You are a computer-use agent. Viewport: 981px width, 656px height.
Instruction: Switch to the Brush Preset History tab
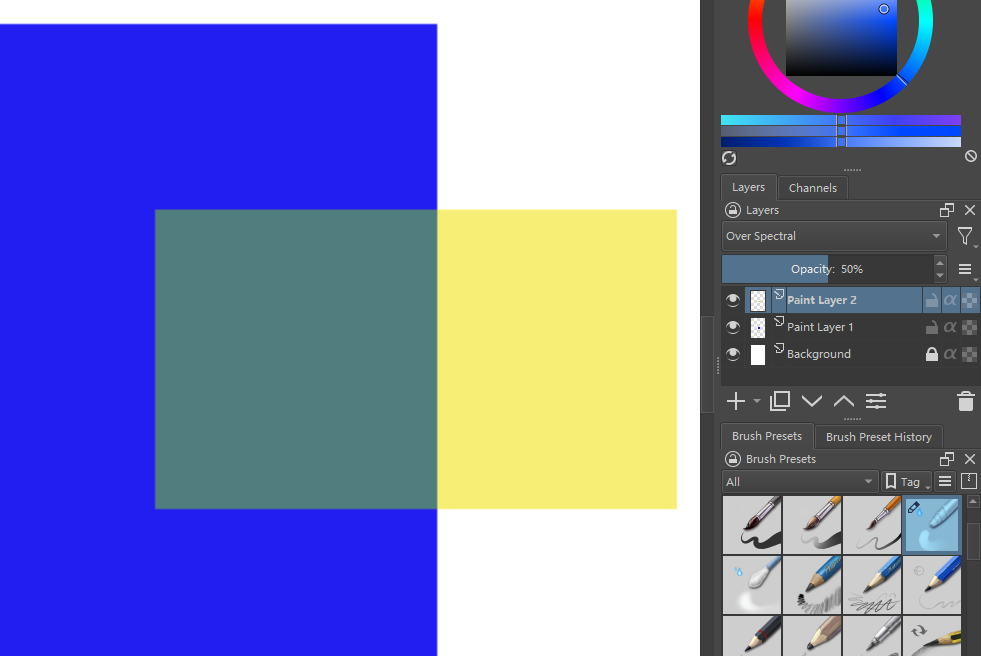(878, 436)
